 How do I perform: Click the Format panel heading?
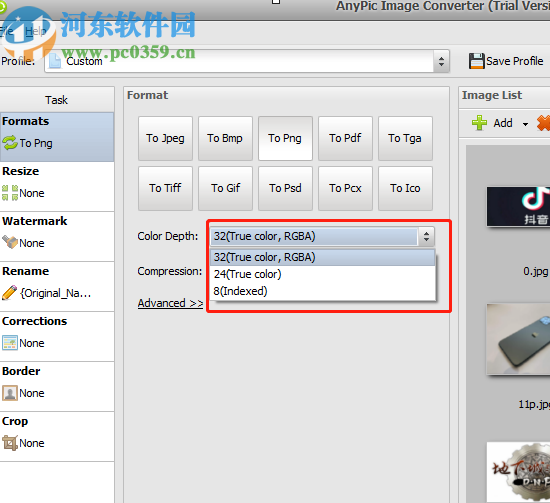pyautogui.click(x=147, y=95)
